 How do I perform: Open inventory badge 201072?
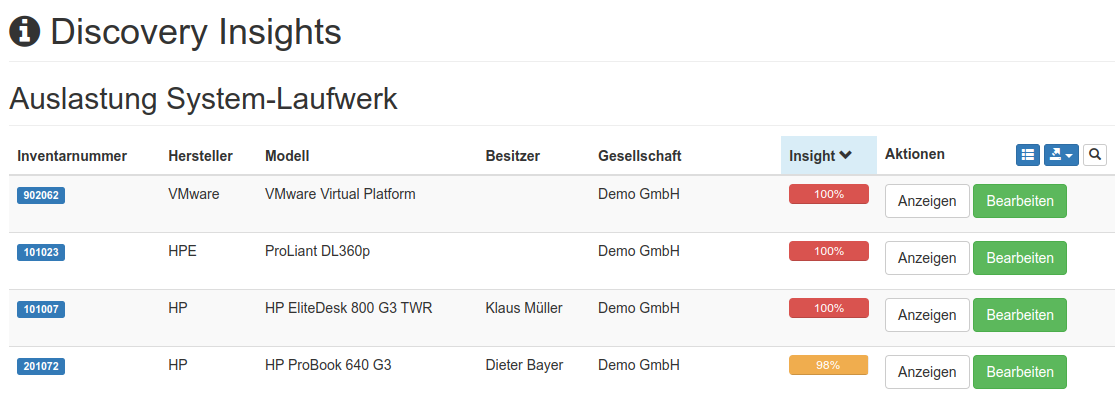41,367
